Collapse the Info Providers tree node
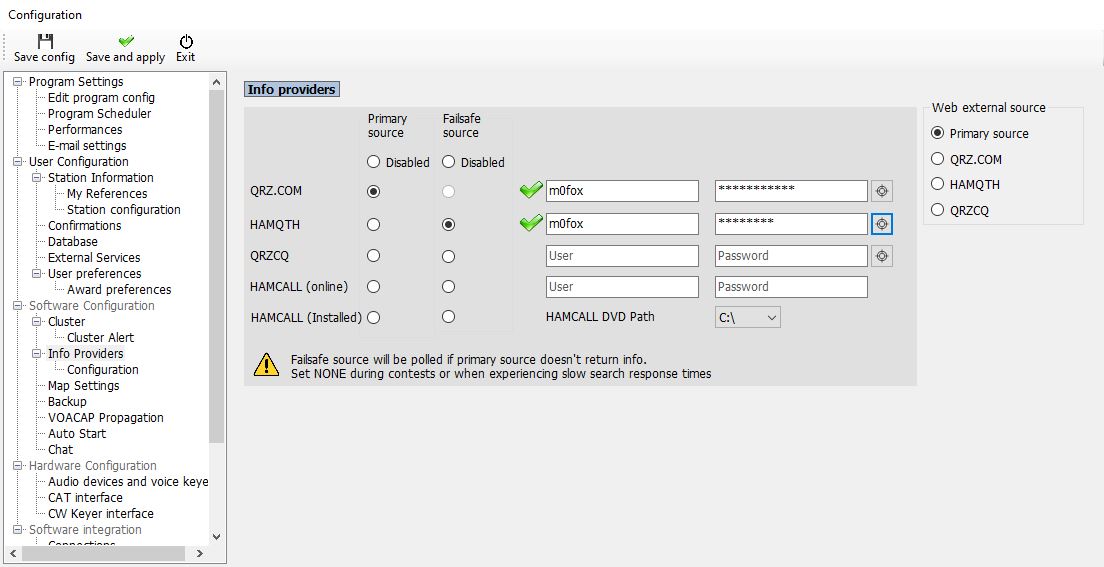This screenshot has height=567, width=1104. (x=37, y=354)
